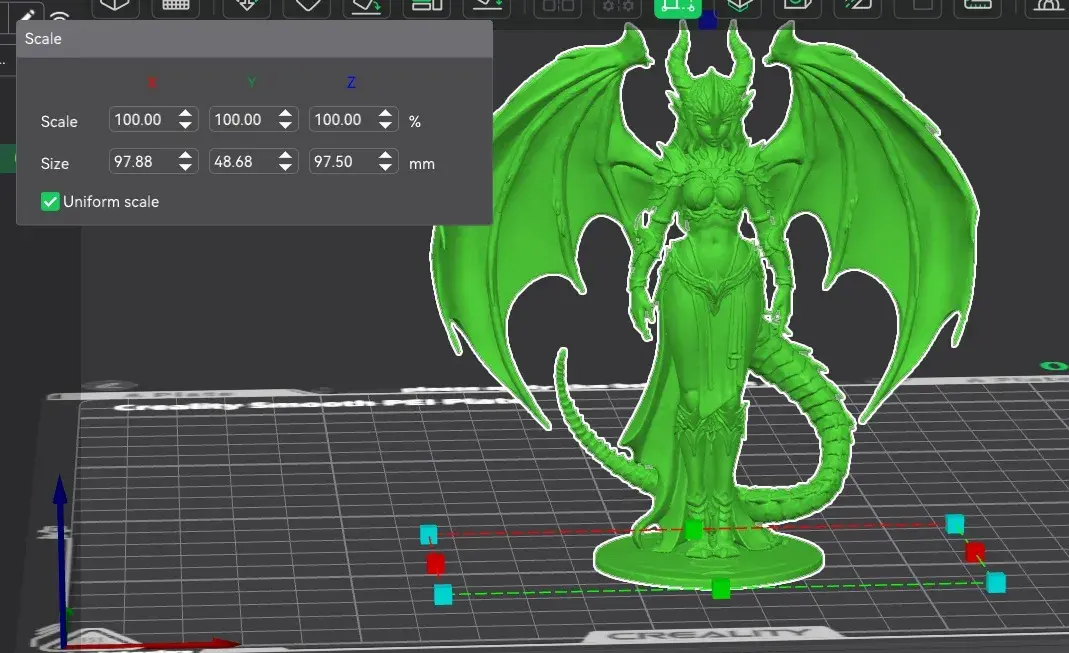Decrease Y Scale with its down arrow

click(286, 125)
